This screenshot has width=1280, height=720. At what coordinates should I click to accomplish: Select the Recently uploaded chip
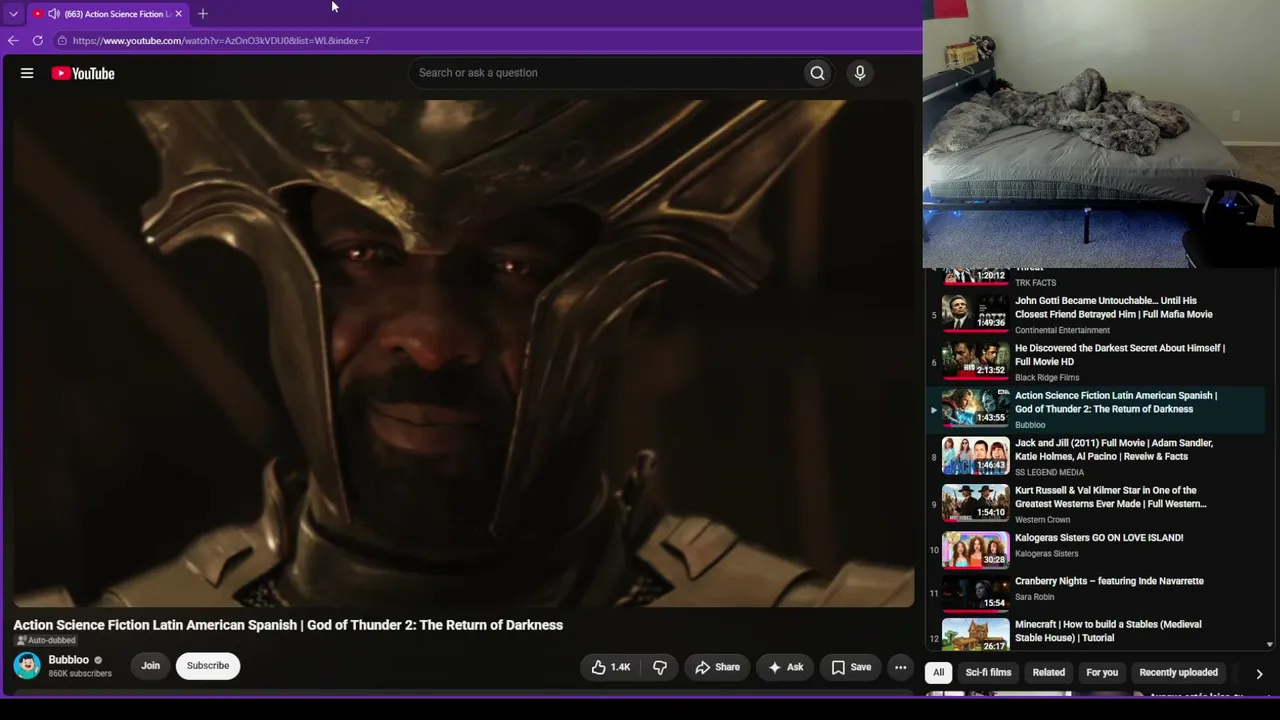pyautogui.click(x=1178, y=672)
